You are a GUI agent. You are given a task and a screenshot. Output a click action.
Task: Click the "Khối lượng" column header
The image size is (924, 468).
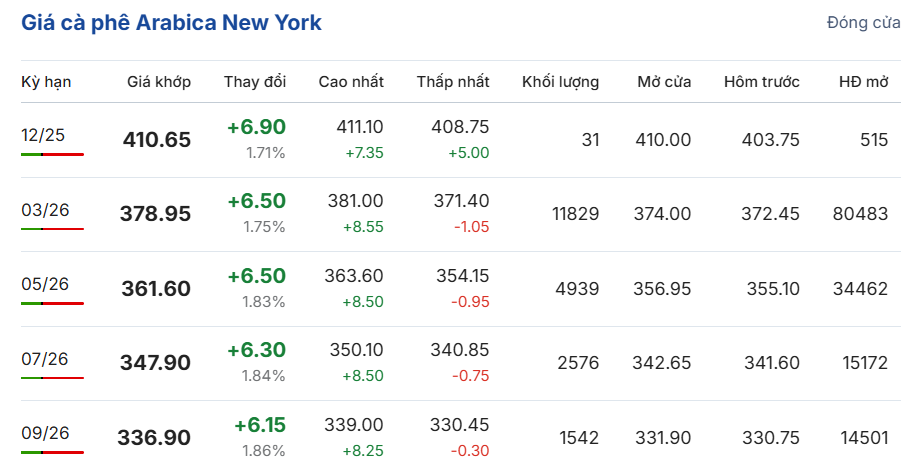point(560,82)
